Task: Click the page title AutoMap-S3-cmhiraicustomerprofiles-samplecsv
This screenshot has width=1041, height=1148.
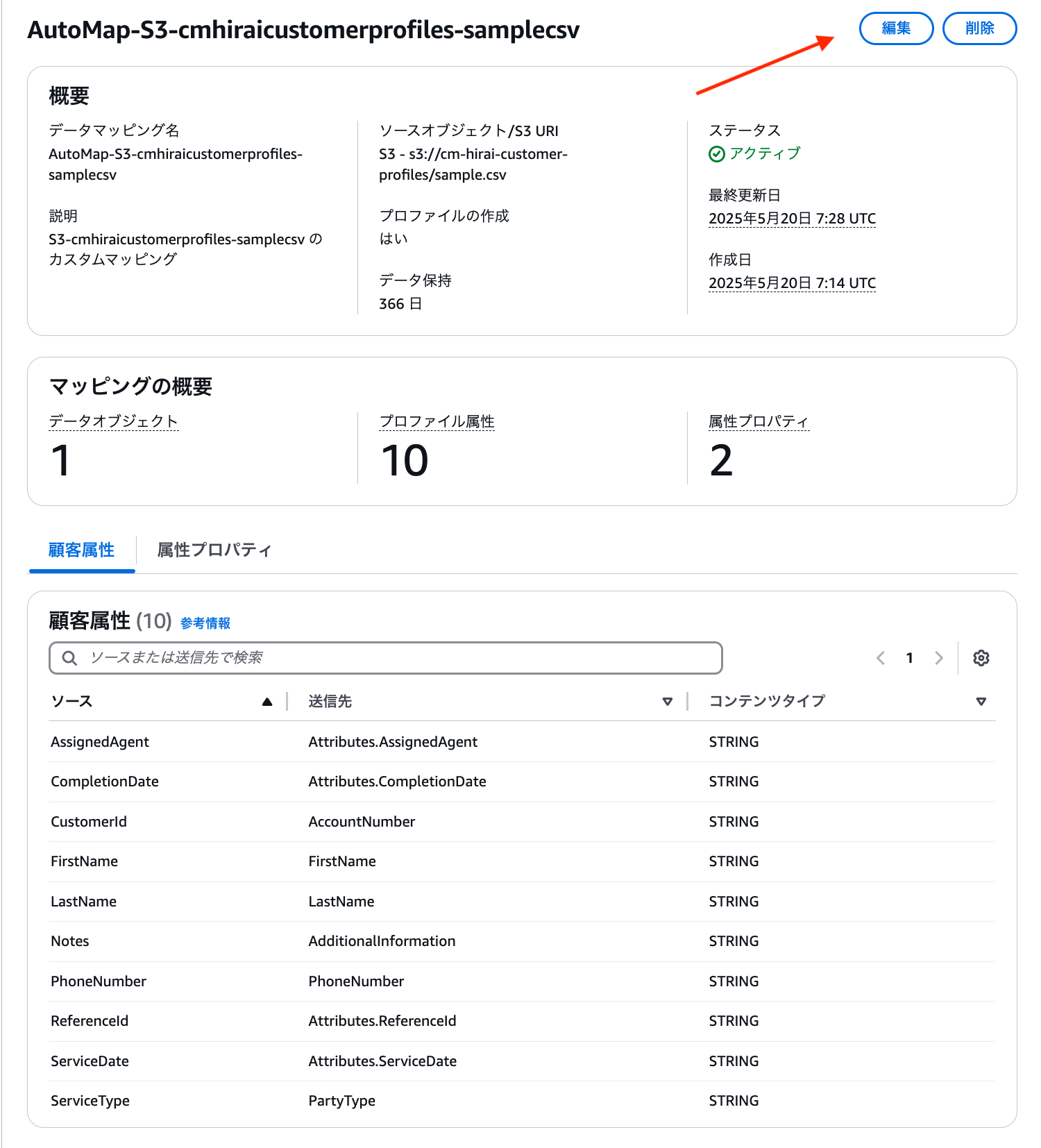Action: click(x=303, y=30)
